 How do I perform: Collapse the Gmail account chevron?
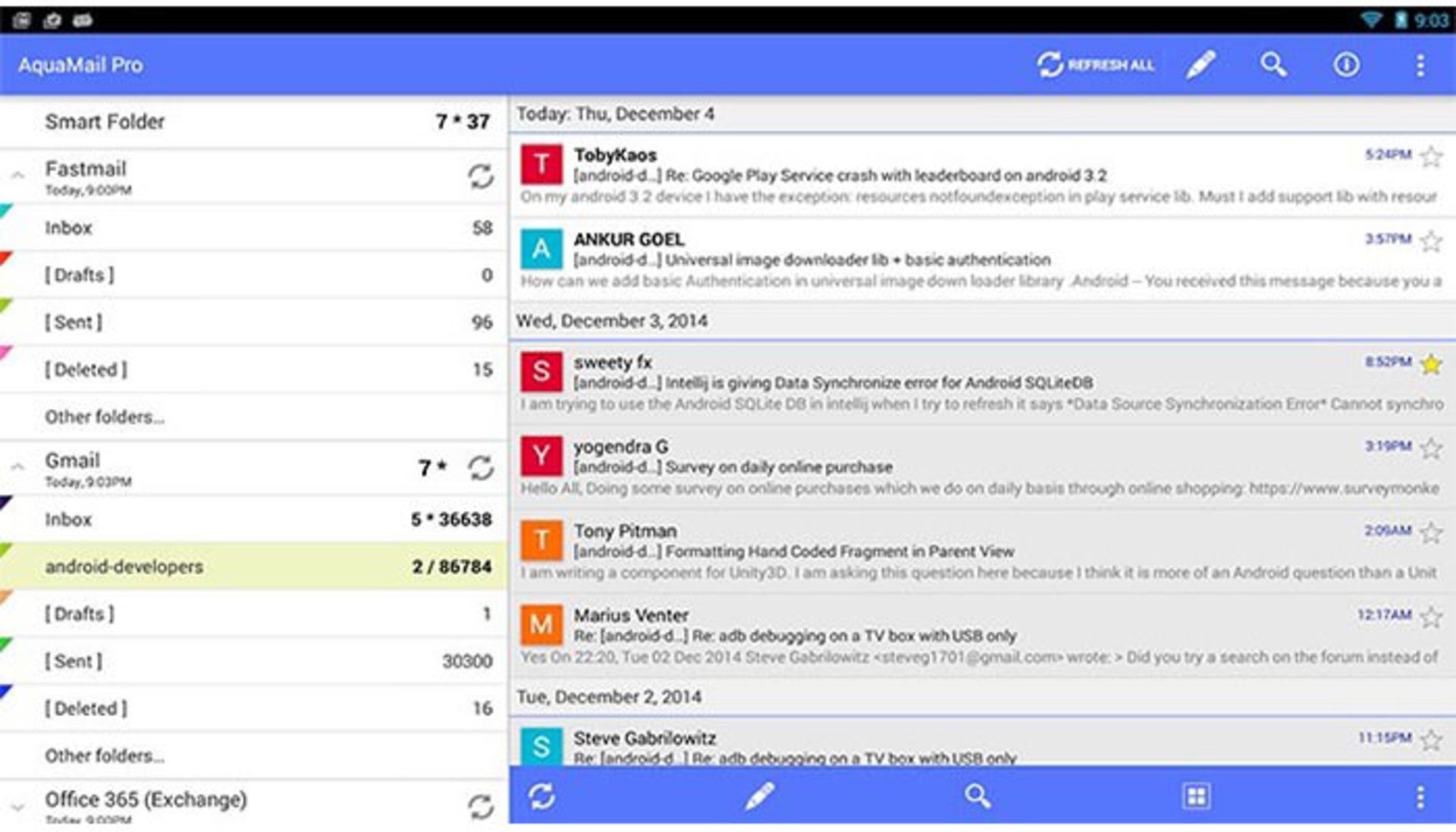click(17, 468)
